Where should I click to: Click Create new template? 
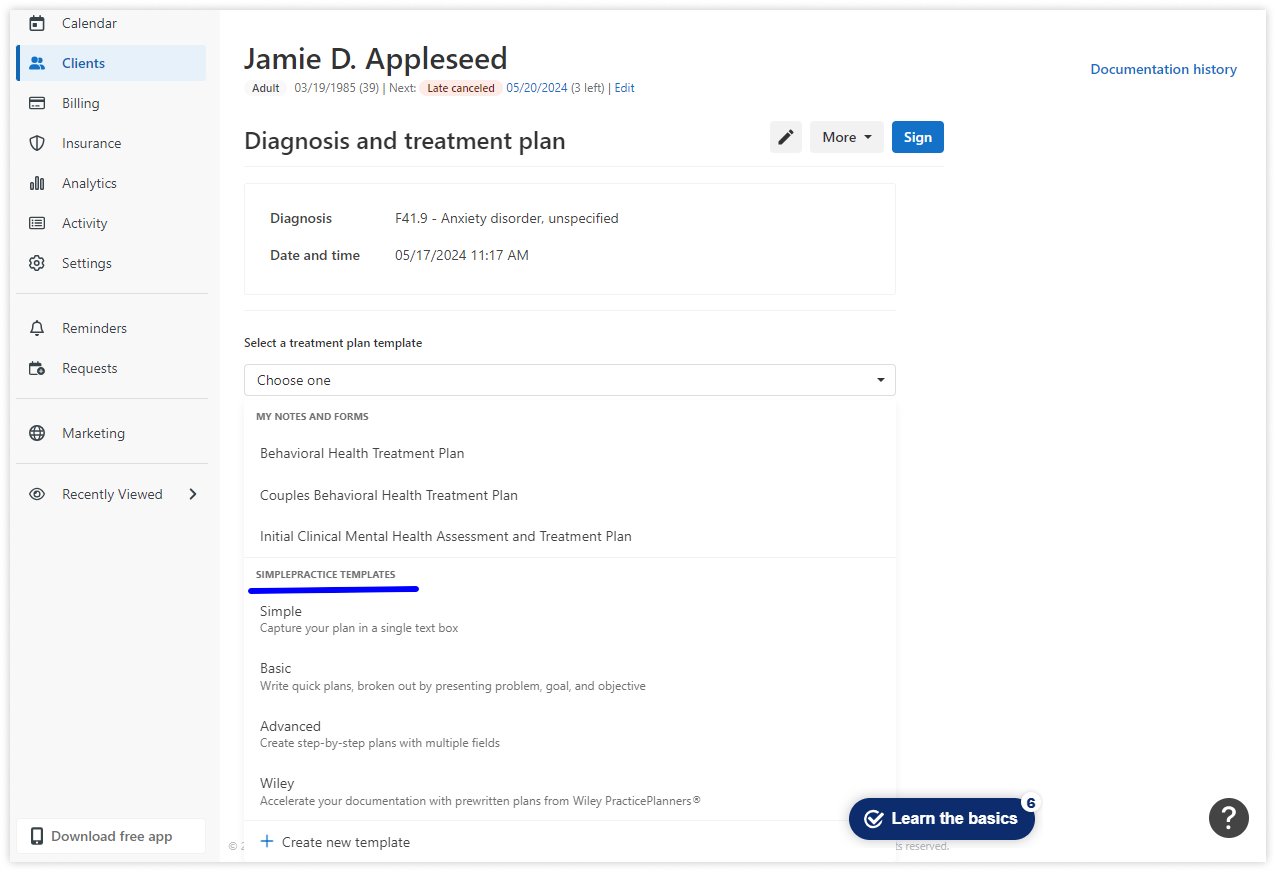[x=335, y=842]
